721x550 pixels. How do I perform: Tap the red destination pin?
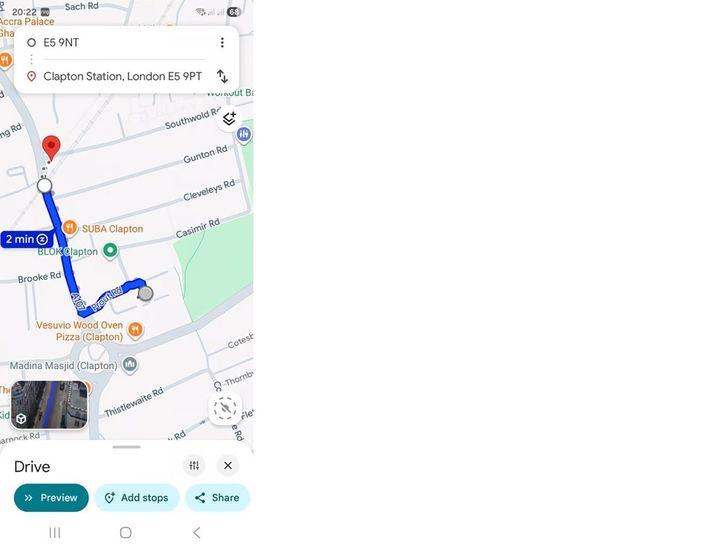(x=51, y=148)
